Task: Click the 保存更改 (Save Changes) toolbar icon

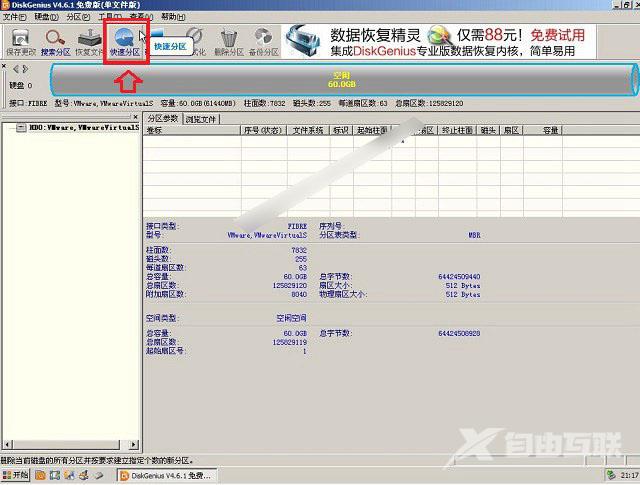Action: [20, 42]
